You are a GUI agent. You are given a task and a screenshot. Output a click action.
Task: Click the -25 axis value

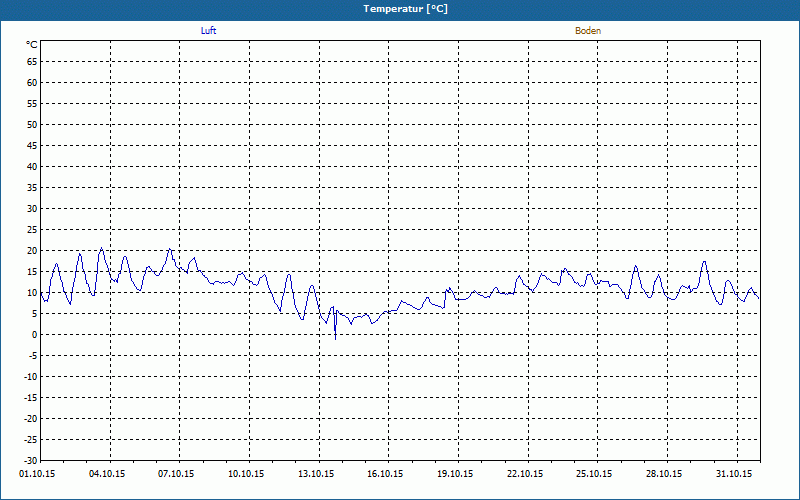pyautogui.click(x=31, y=440)
